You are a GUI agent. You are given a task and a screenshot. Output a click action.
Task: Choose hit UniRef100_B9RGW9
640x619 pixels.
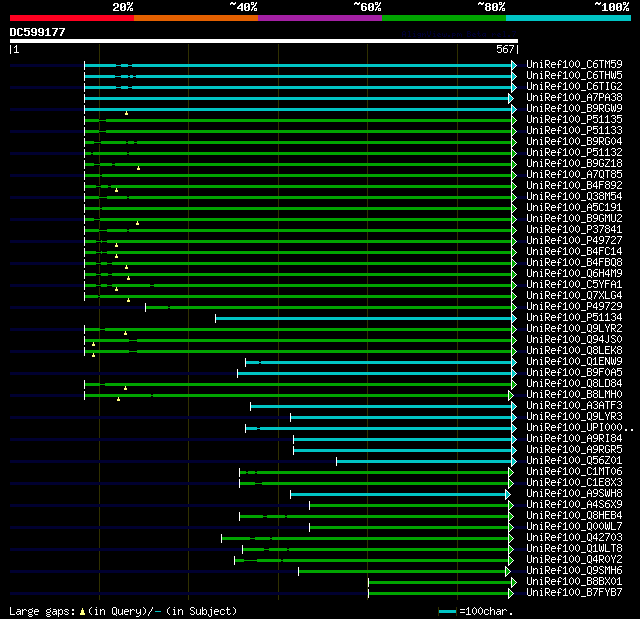click(x=574, y=109)
